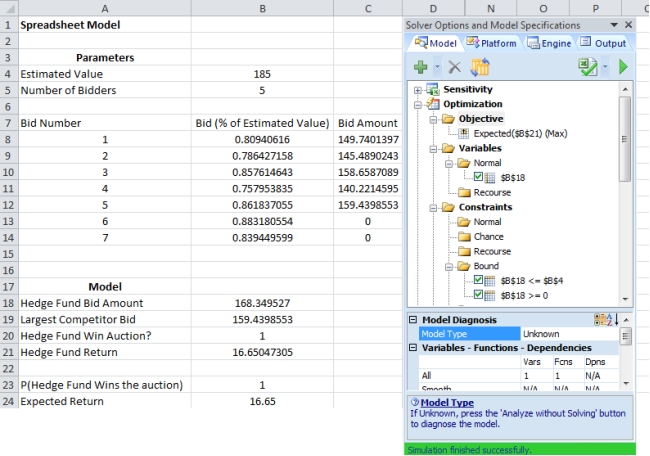The width and height of the screenshot is (650, 456).
Task: Switch to the Platform tab
Action: [492, 43]
